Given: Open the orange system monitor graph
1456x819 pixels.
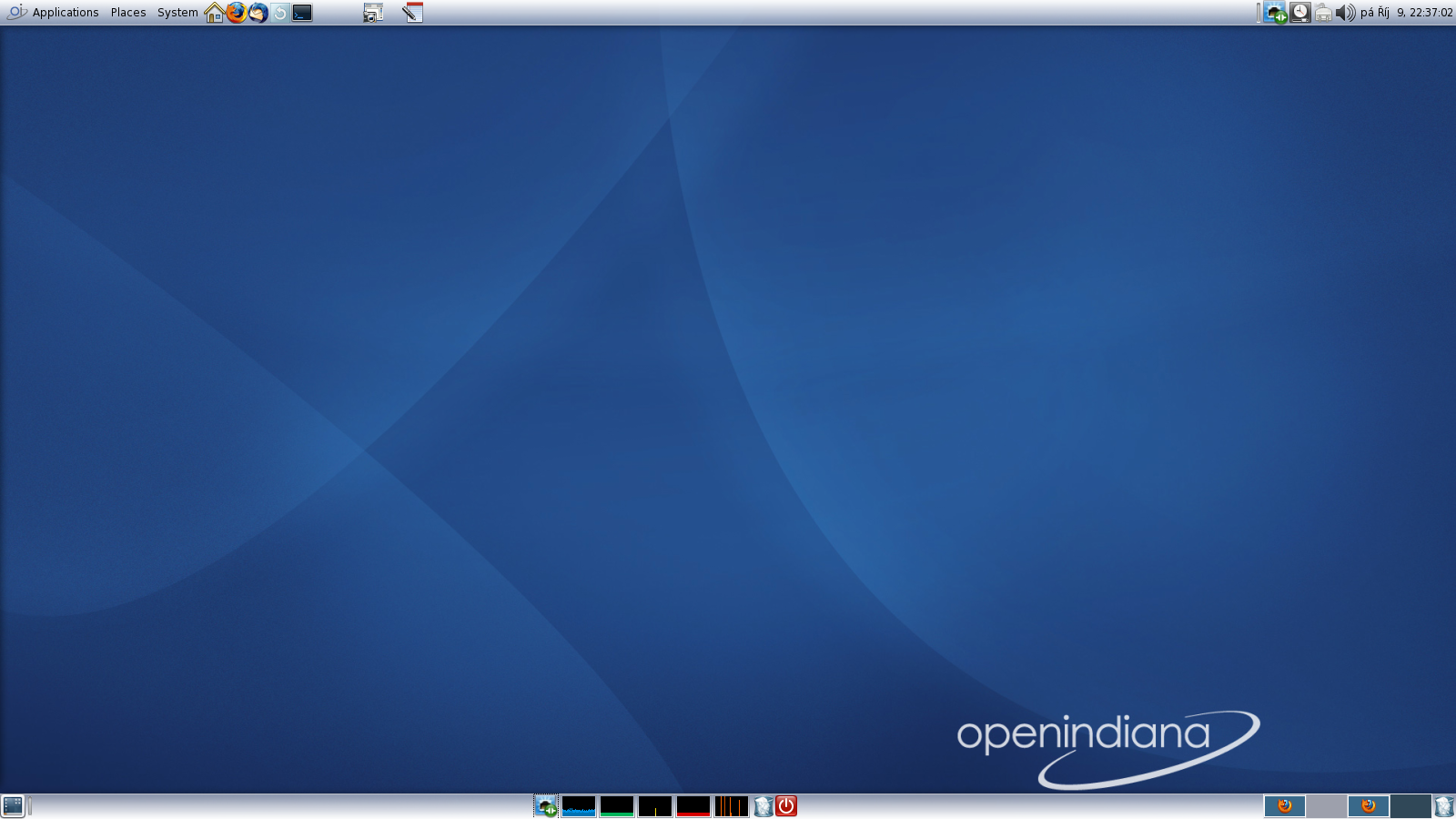Looking at the screenshot, I should [x=732, y=806].
